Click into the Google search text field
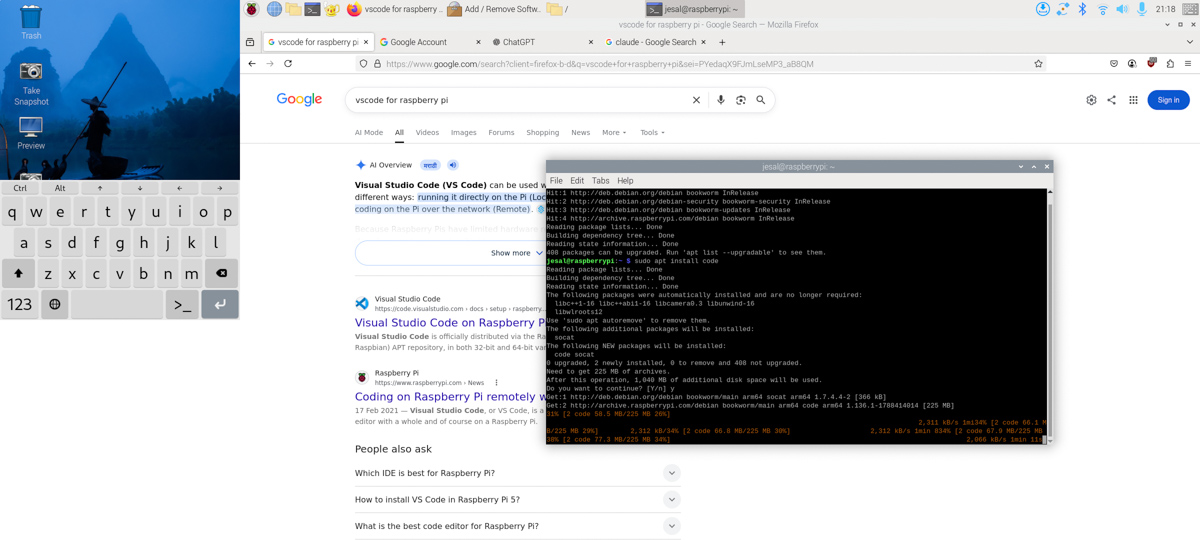 (x=520, y=100)
